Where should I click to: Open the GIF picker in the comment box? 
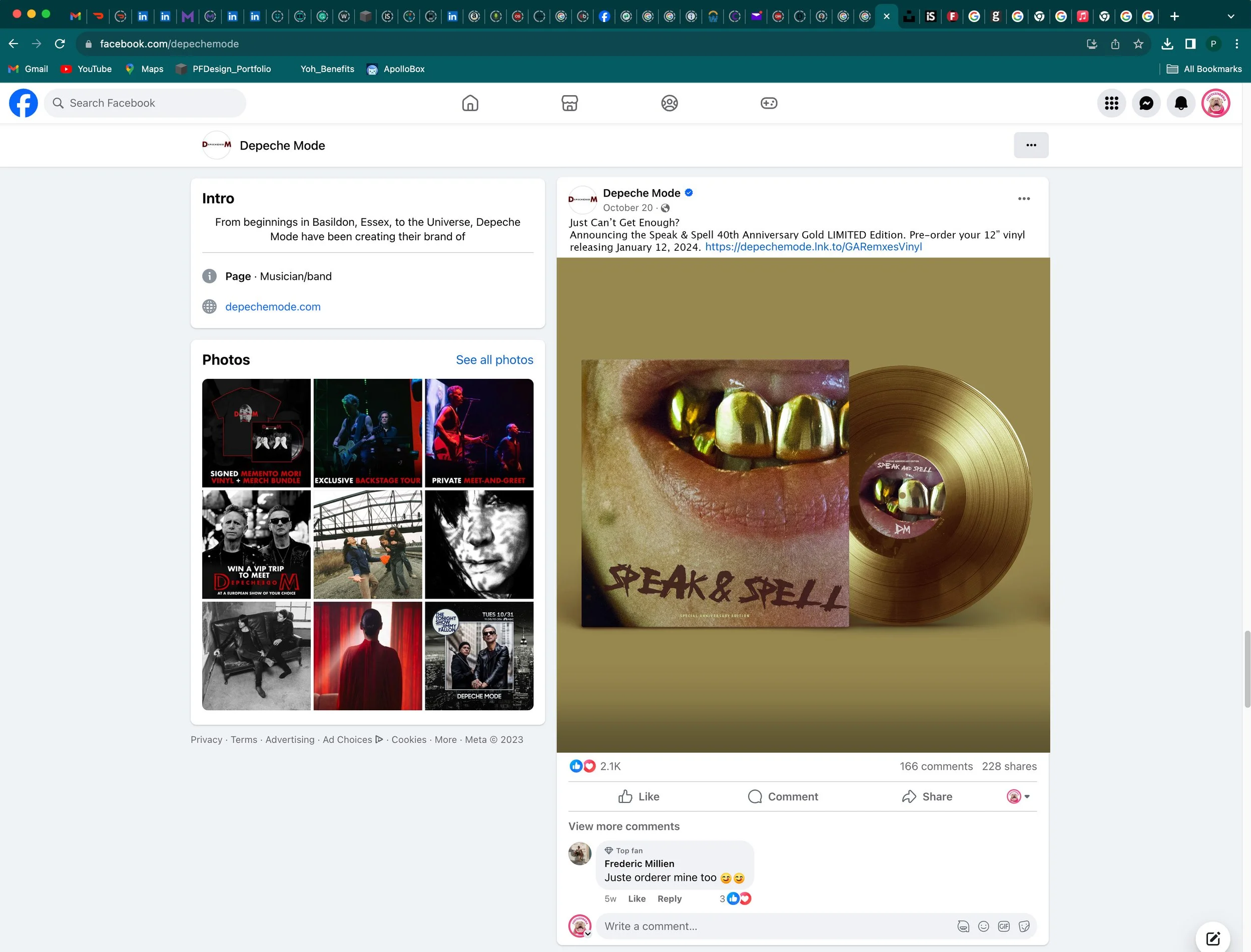pos(1004,926)
